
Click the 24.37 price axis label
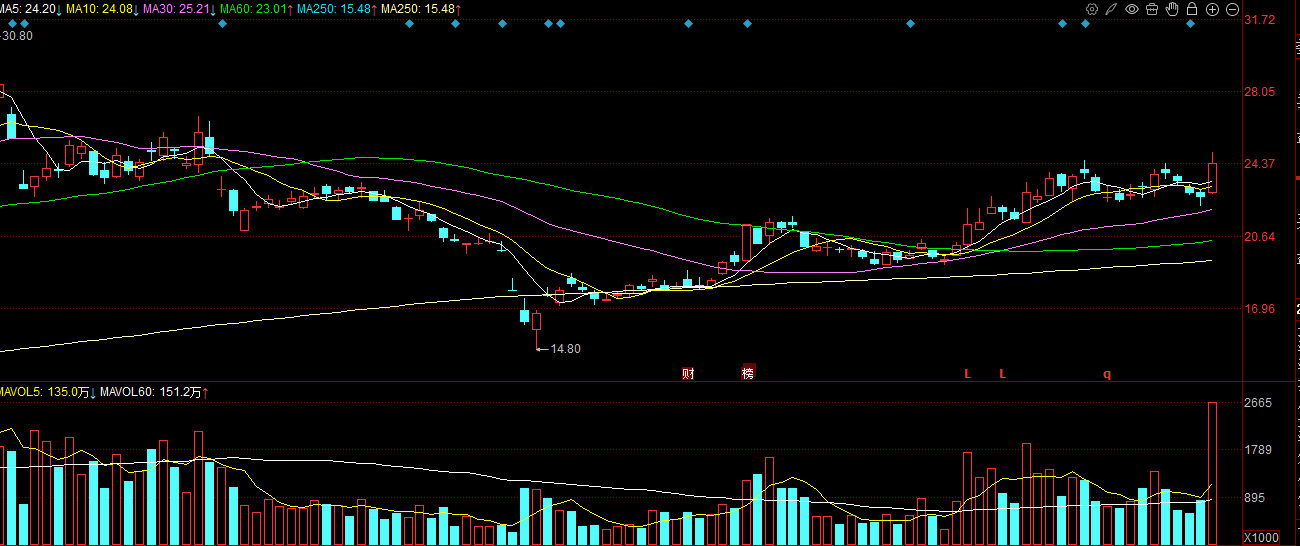tap(1259, 164)
